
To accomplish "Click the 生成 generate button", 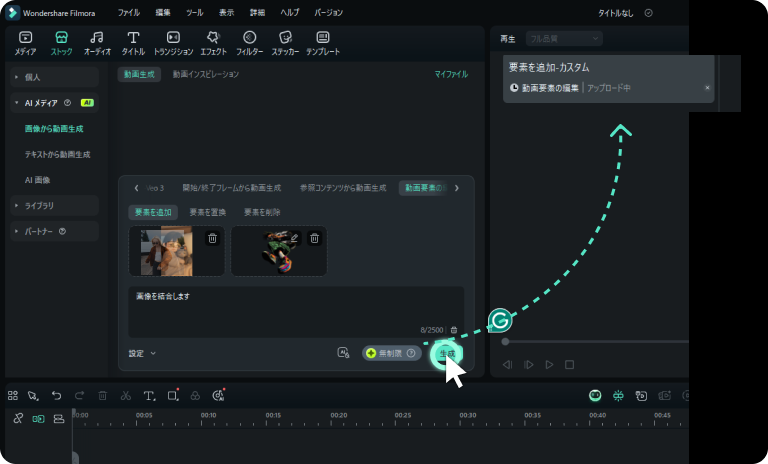I will (446, 354).
